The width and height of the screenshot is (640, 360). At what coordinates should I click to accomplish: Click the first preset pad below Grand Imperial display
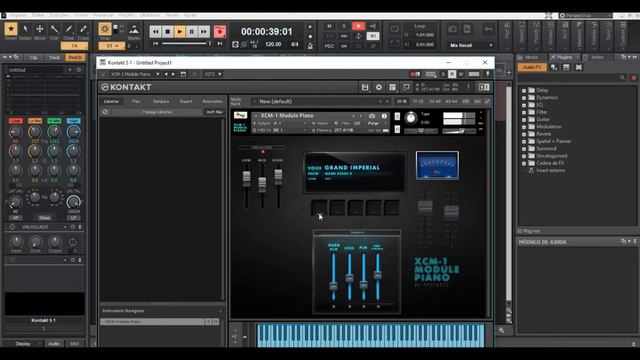coord(320,208)
